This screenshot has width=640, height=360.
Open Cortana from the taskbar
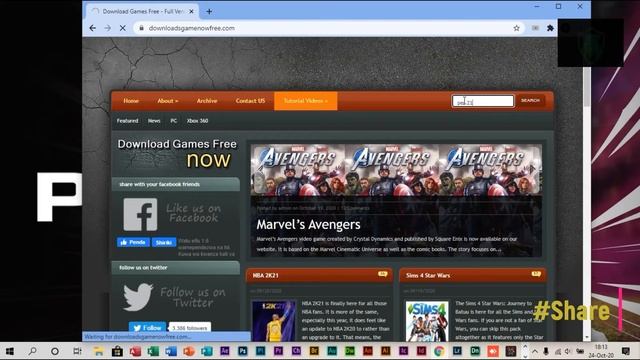click(x=55, y=351)
